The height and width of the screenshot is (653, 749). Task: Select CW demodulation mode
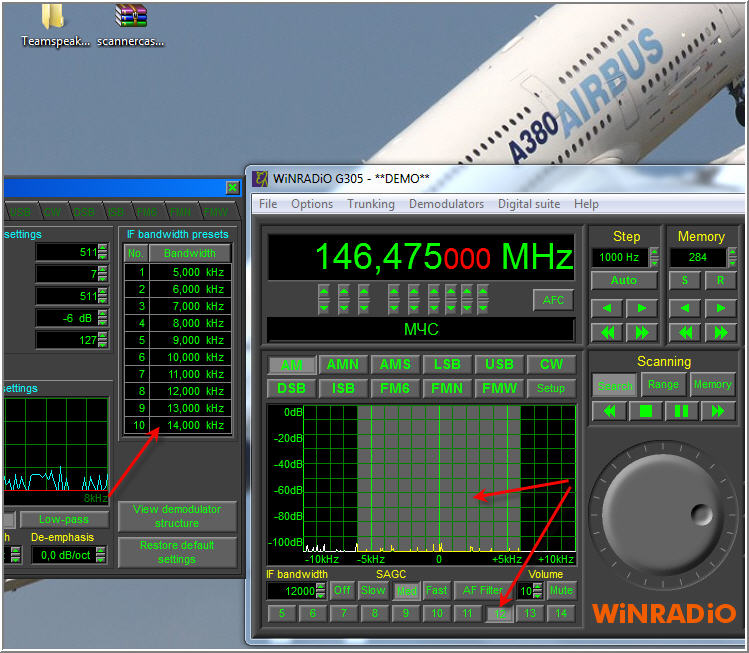tap(551, 364)
